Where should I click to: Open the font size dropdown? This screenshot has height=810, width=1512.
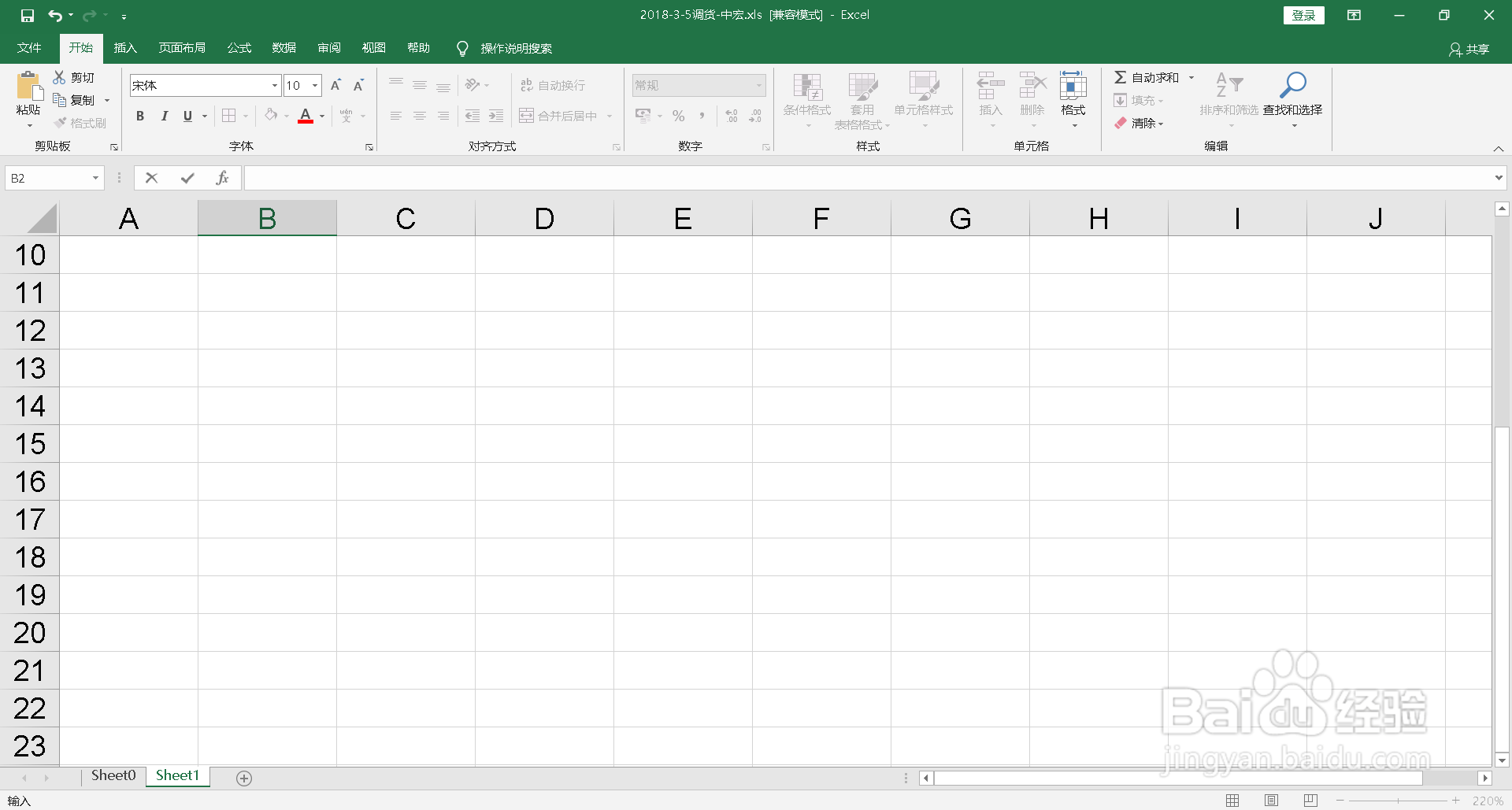[315, 85]
